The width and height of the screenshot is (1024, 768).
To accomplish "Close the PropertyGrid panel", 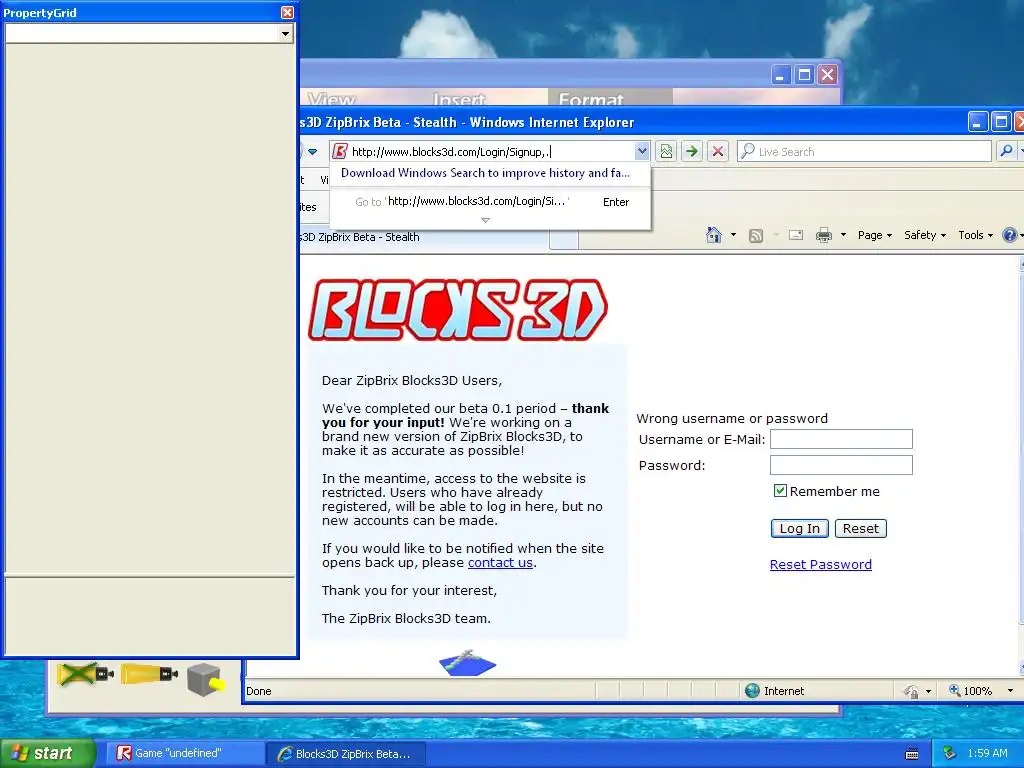I will coord(287,12).
